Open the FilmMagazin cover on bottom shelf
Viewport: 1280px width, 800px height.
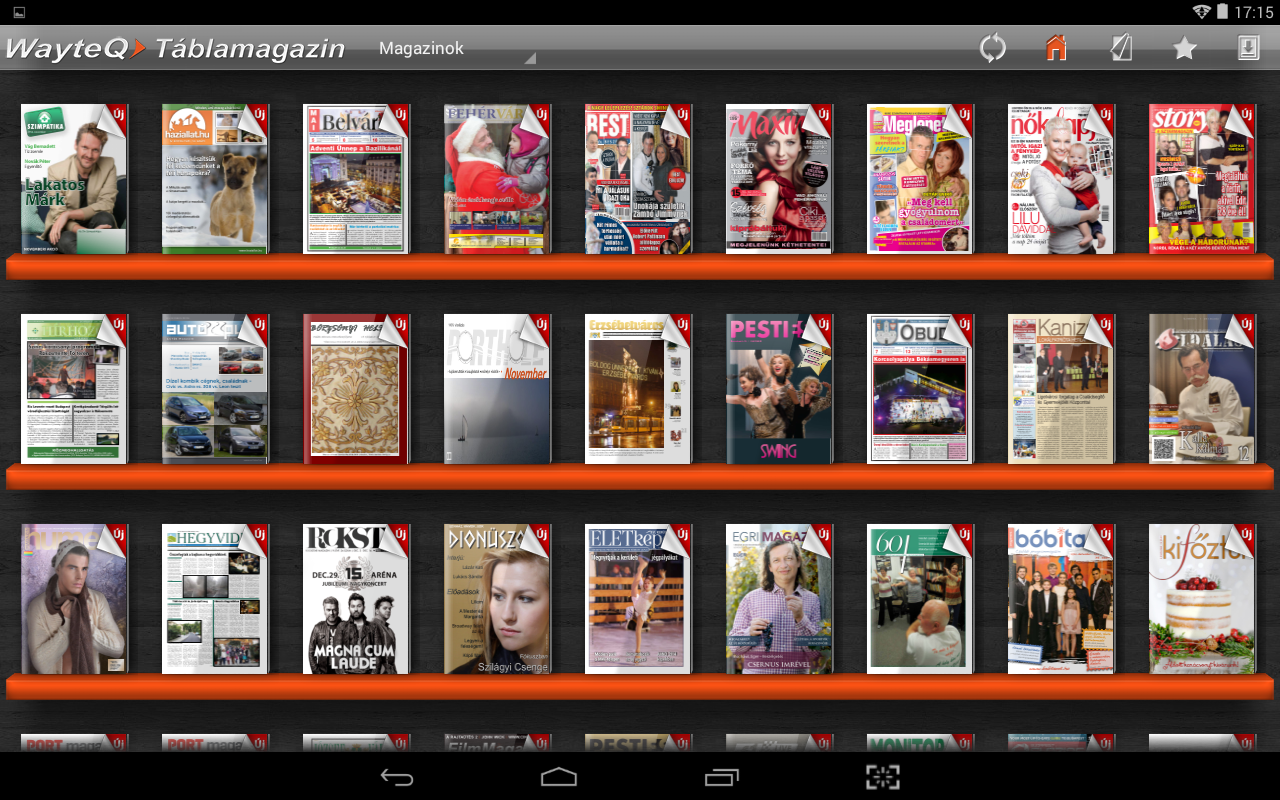[x=497, y=743]
